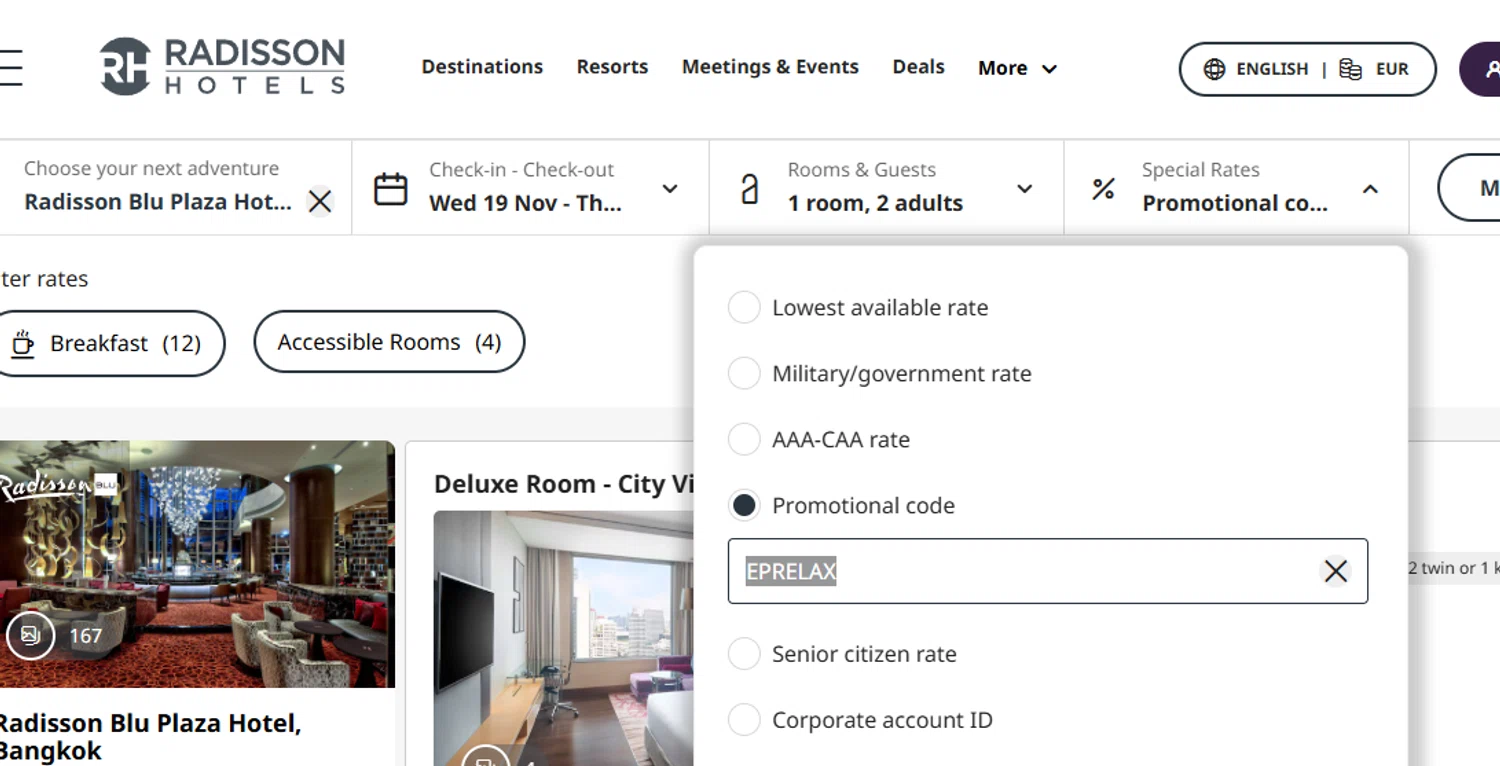Clear the promotional code field
Screen dimensions: 1500x766
coord(1335,571)
